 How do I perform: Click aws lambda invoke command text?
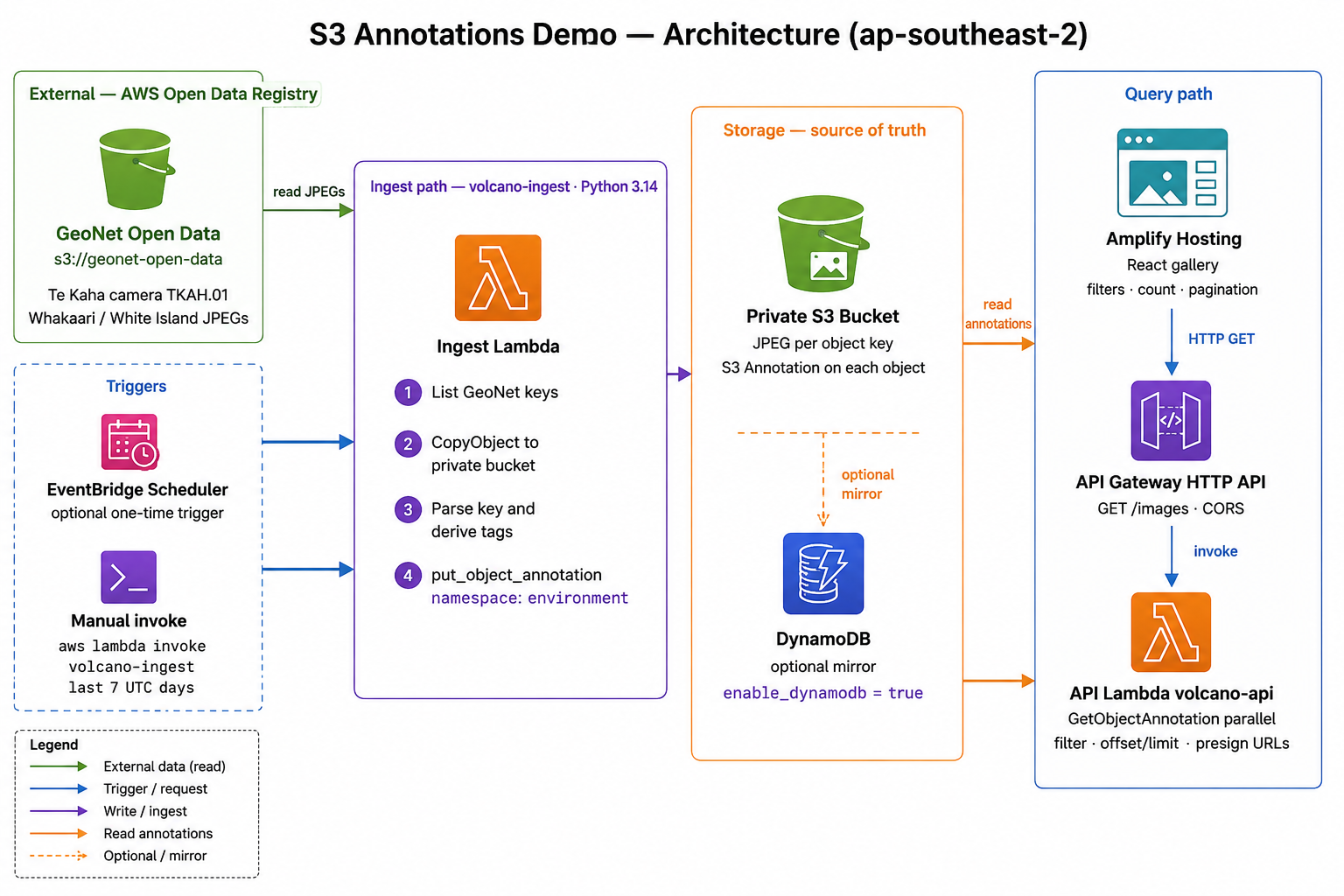click(x=132, y=646)
